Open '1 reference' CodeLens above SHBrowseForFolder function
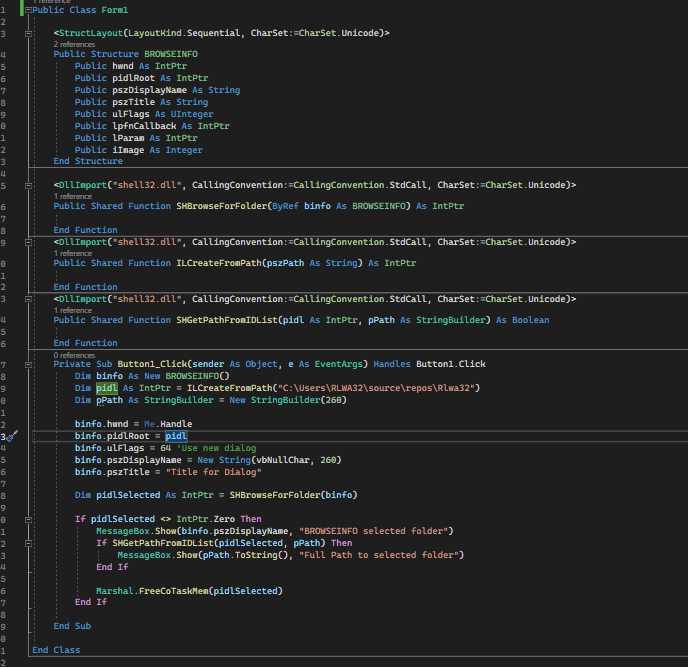The height and width of the screenshot is (667, 688). pyautogui.click(x=73, y=196)
